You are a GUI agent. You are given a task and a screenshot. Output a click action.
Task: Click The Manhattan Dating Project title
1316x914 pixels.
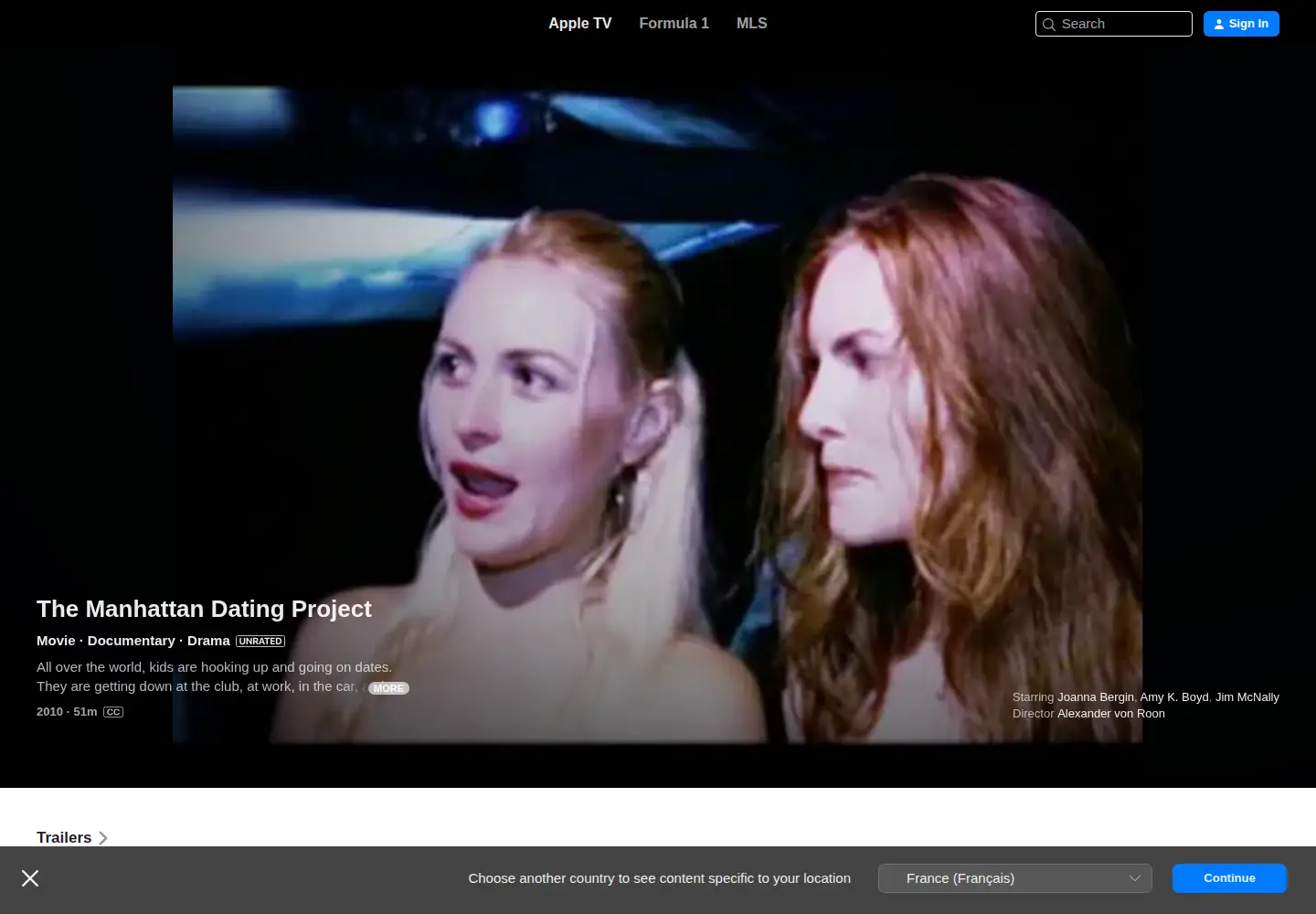click(204, 609)
